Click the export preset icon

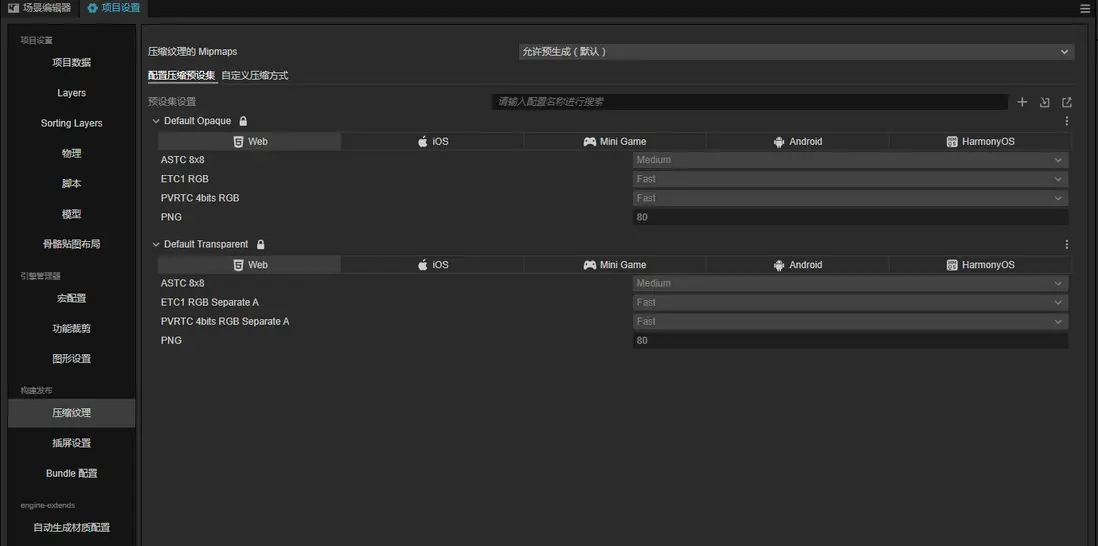pyautogui.click(x=1066, y=102)
